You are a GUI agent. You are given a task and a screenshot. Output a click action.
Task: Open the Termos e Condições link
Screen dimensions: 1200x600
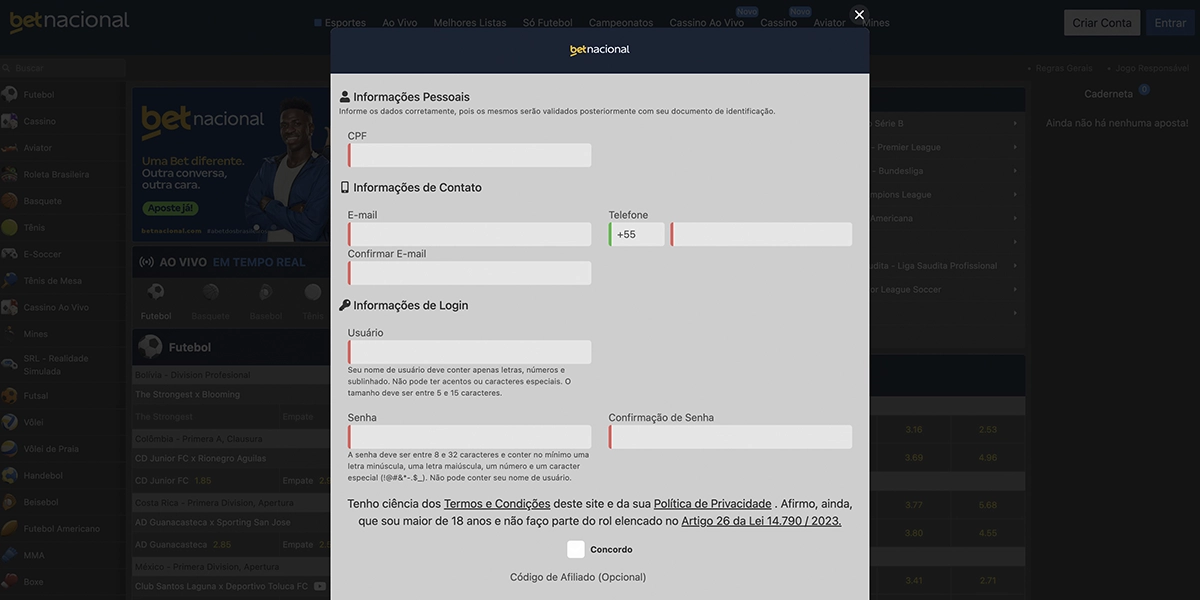tap(497, 504)
